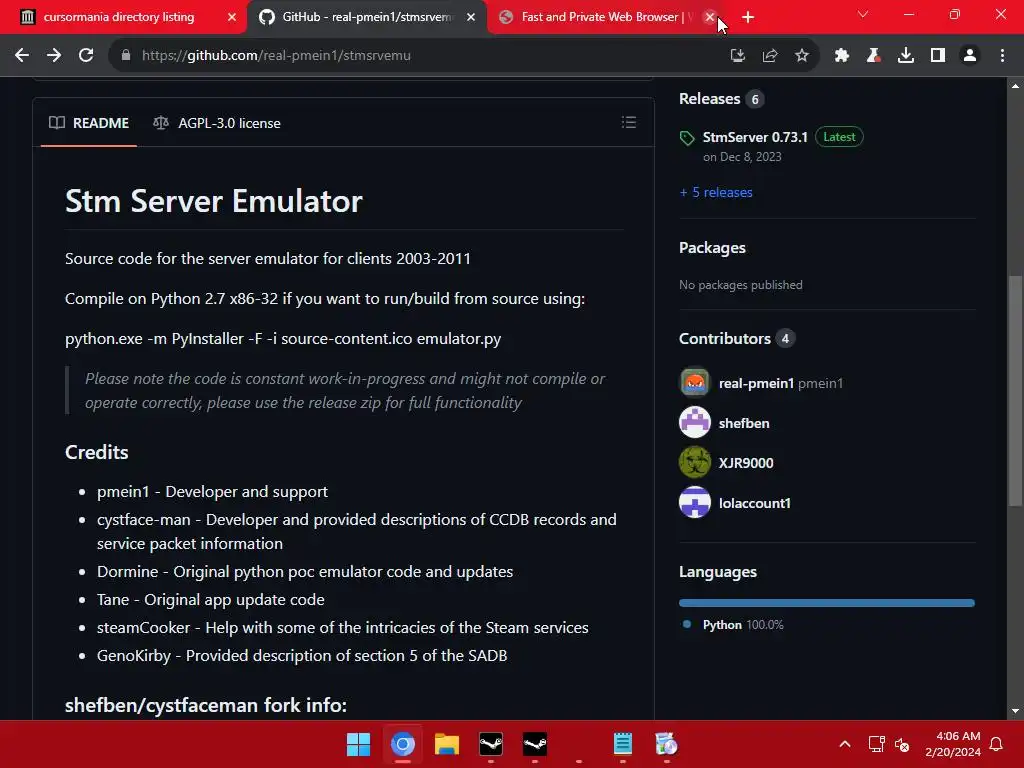This screenshot has width=1024, height=768.
Task: Close the cursormania directory listing tab
Action: (232, 17)
